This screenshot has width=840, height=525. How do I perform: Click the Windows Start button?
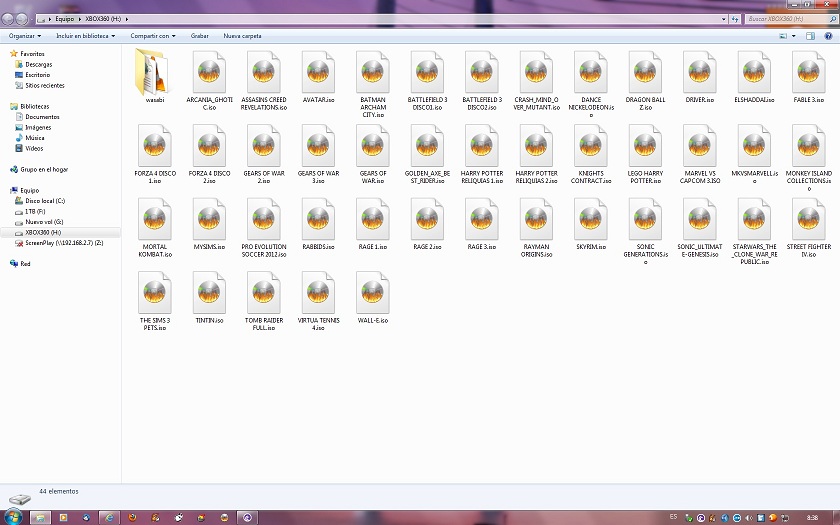pos(12,517)
